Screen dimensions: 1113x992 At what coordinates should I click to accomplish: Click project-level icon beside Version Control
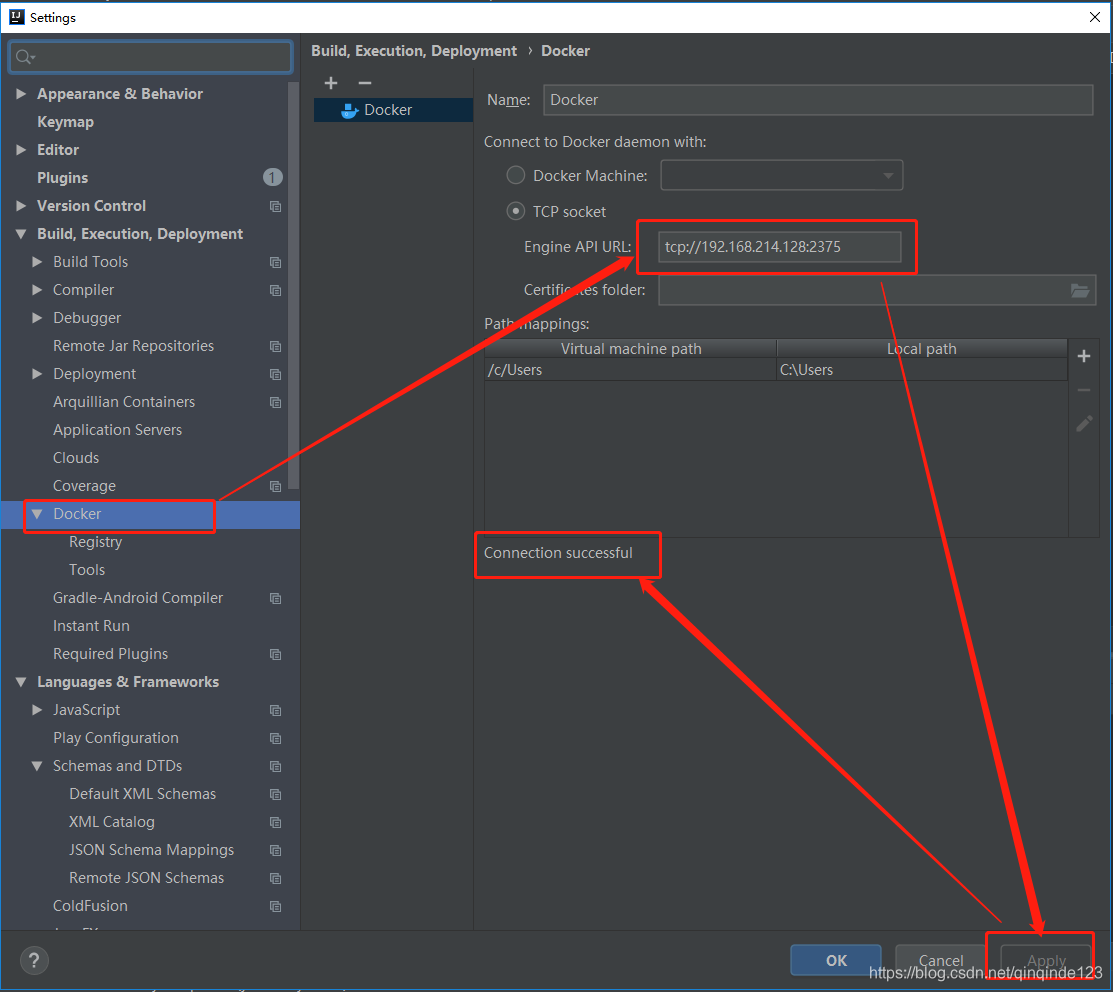tap(275, 206)
